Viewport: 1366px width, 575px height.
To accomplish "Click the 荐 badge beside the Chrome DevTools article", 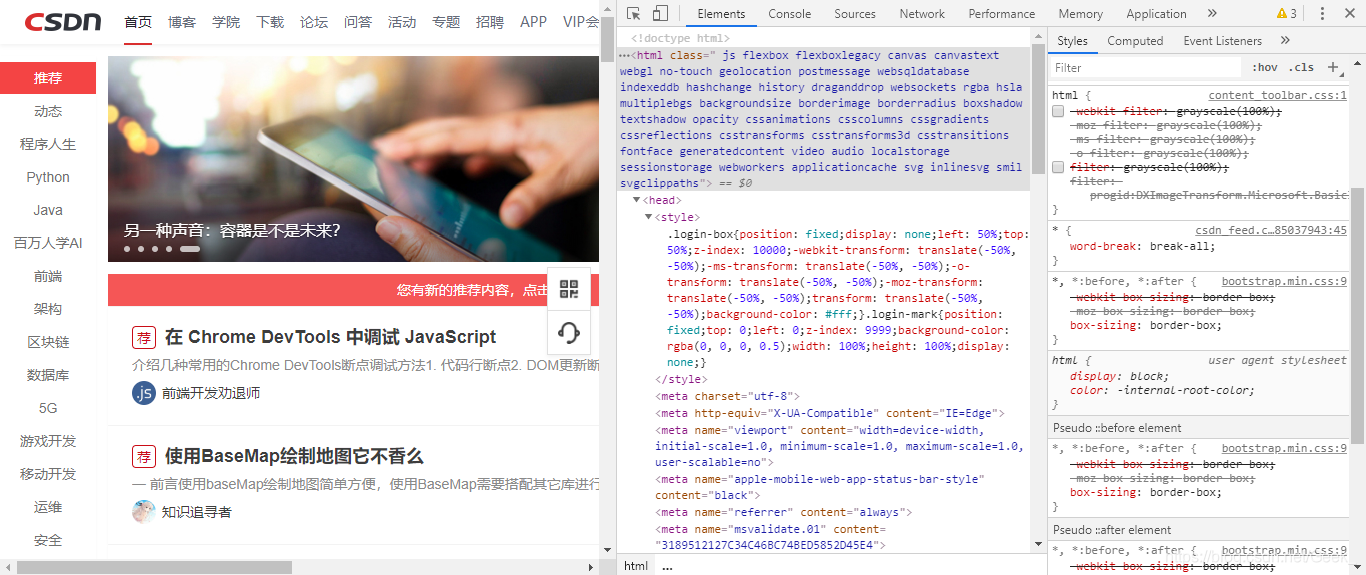I will (x=144, y=337).
